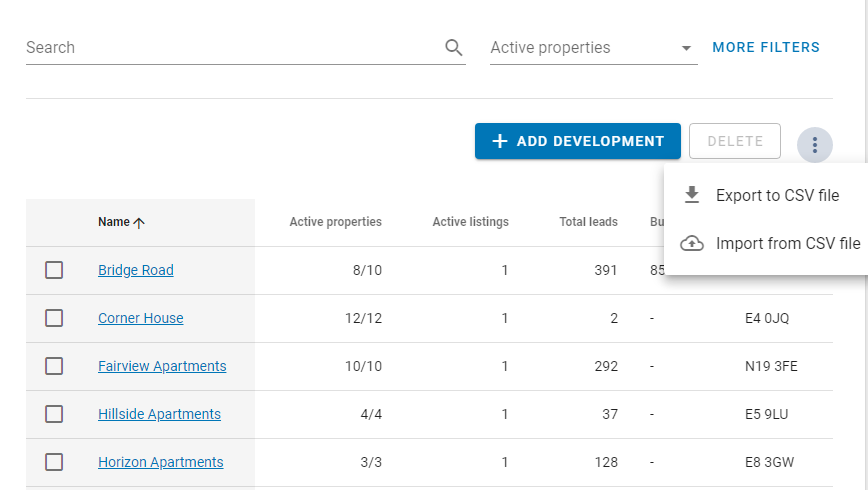
Task: Sort by Active properties column header
Action: pos(335,222)
